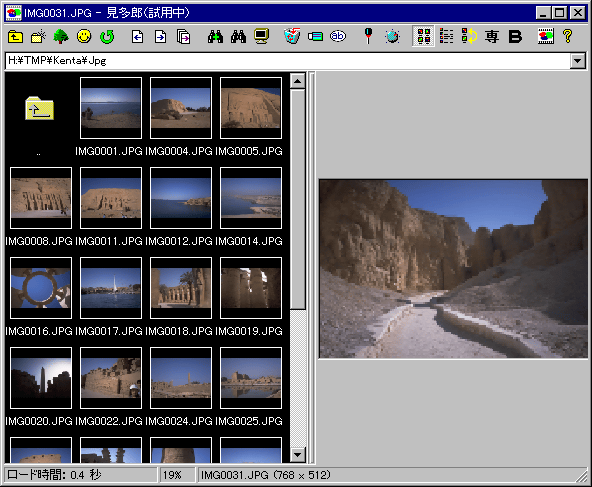Select thumbnail IMG0011.JPG
592x487 pixels.
pos(111,198)
